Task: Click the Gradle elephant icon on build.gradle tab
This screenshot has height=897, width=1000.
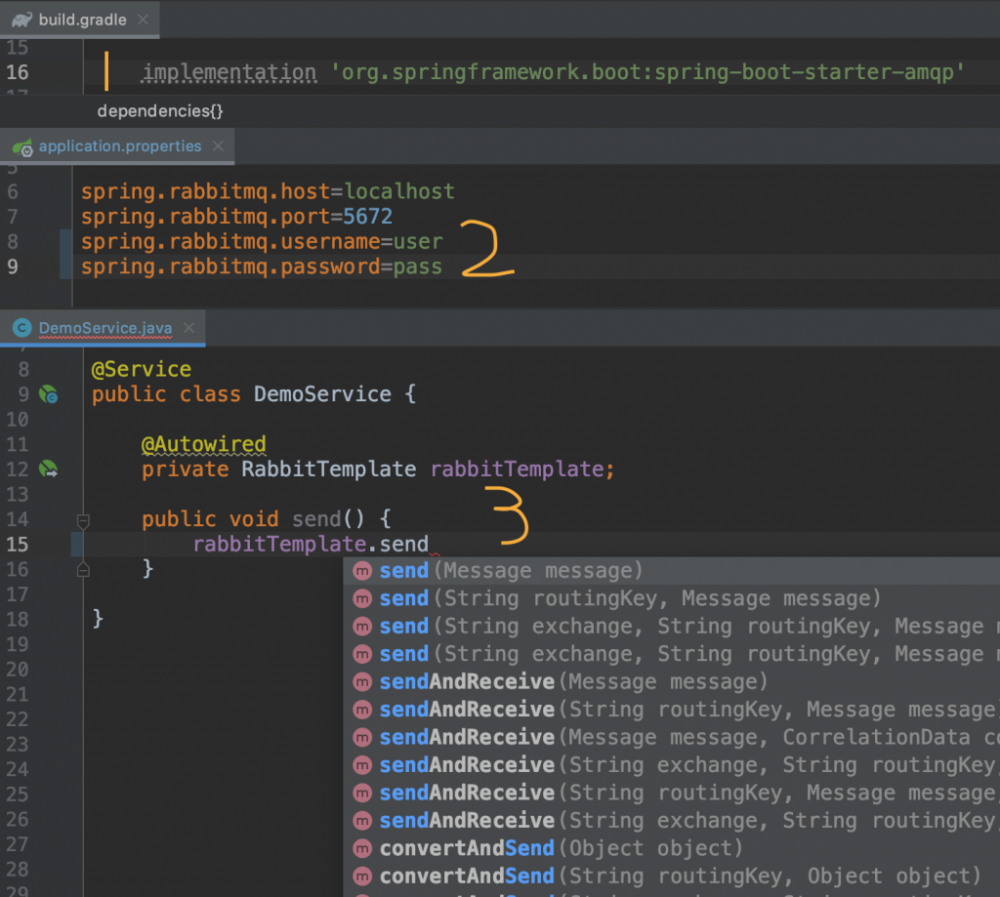Action: [x=22, y=20]
